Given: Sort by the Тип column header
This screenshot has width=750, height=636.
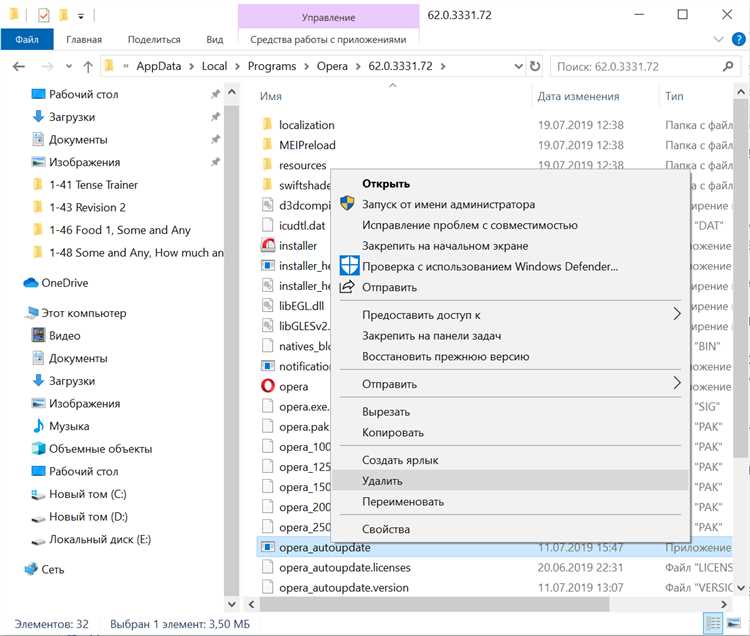Looking at the screenshot, I should coord(674,96).
